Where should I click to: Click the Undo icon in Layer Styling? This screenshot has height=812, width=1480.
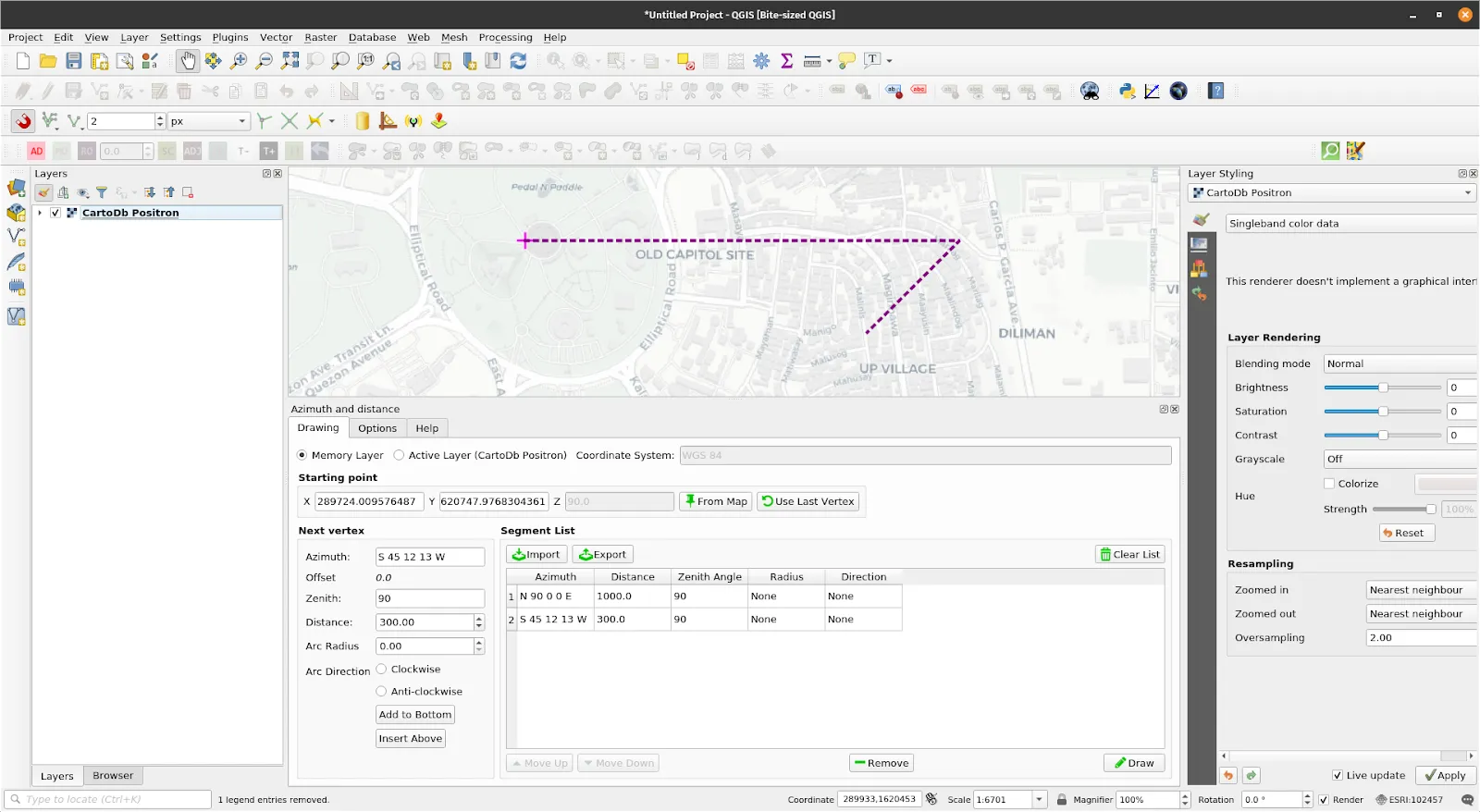(1228, 776)
